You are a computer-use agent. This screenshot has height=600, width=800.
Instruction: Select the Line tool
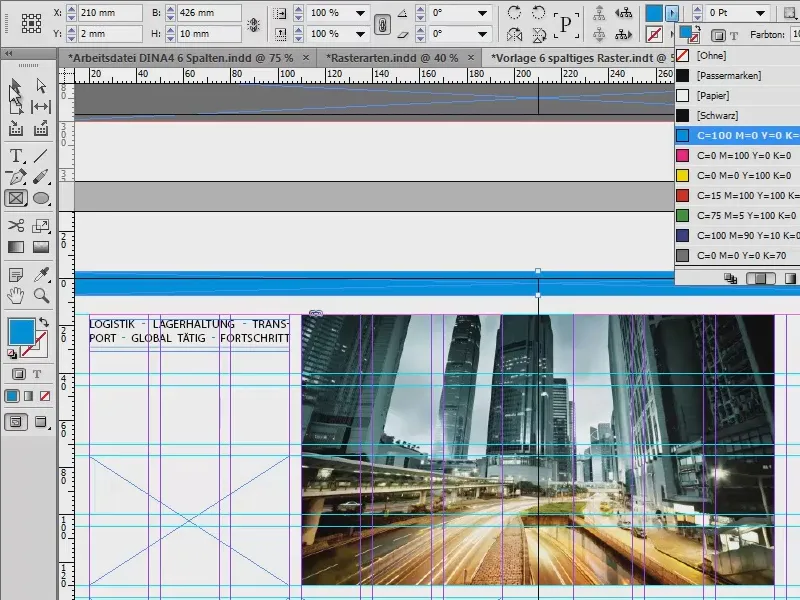click(x=41, y=155)
